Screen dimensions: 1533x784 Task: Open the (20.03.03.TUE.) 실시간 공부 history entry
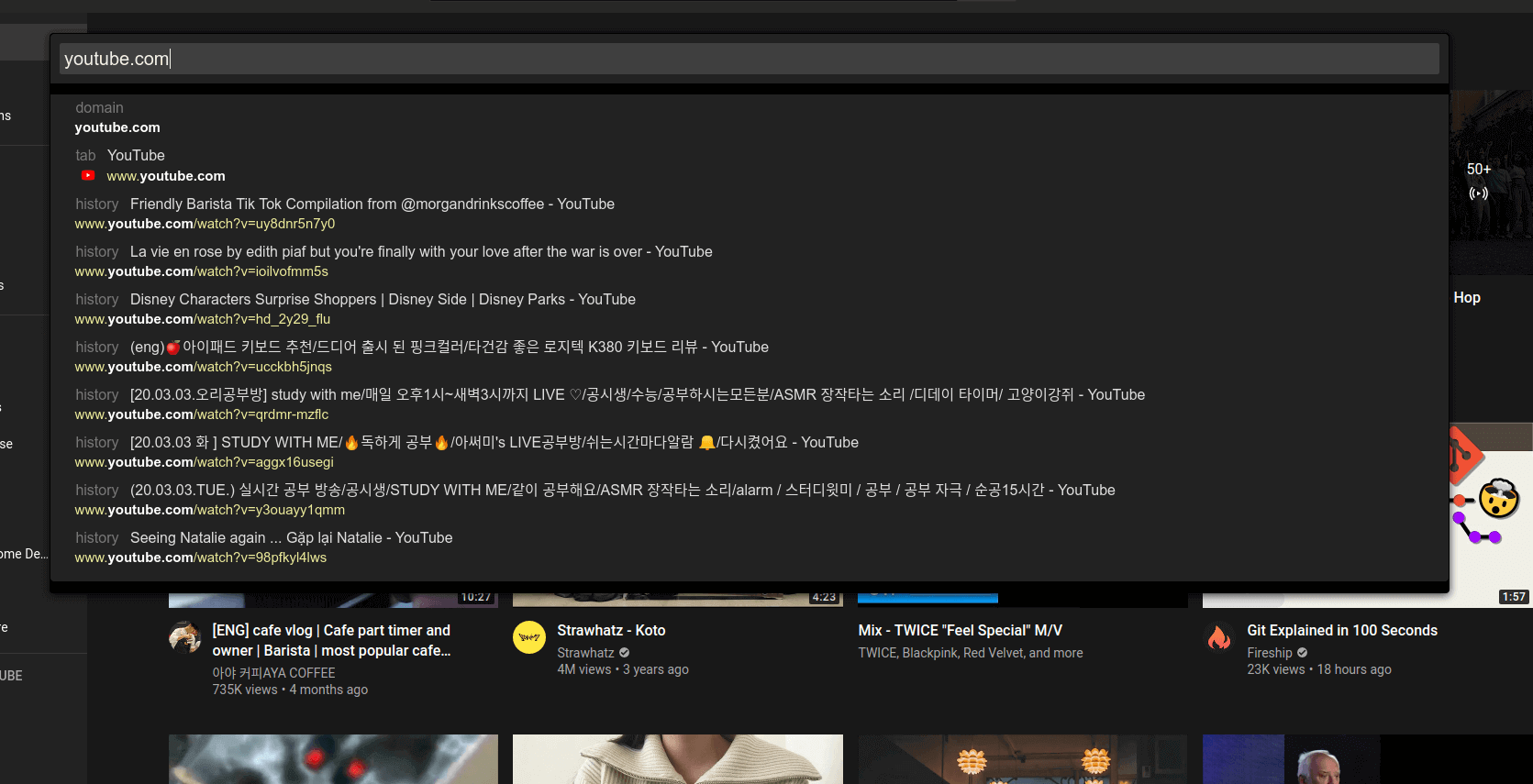click(x=623, y=490)
